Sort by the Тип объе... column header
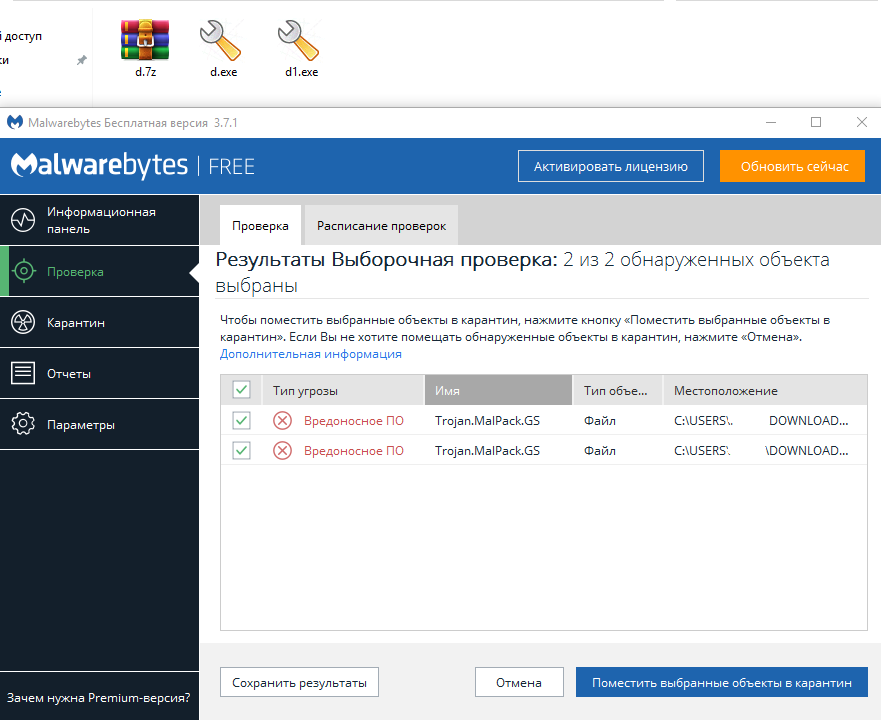 (x=617, y=390)
